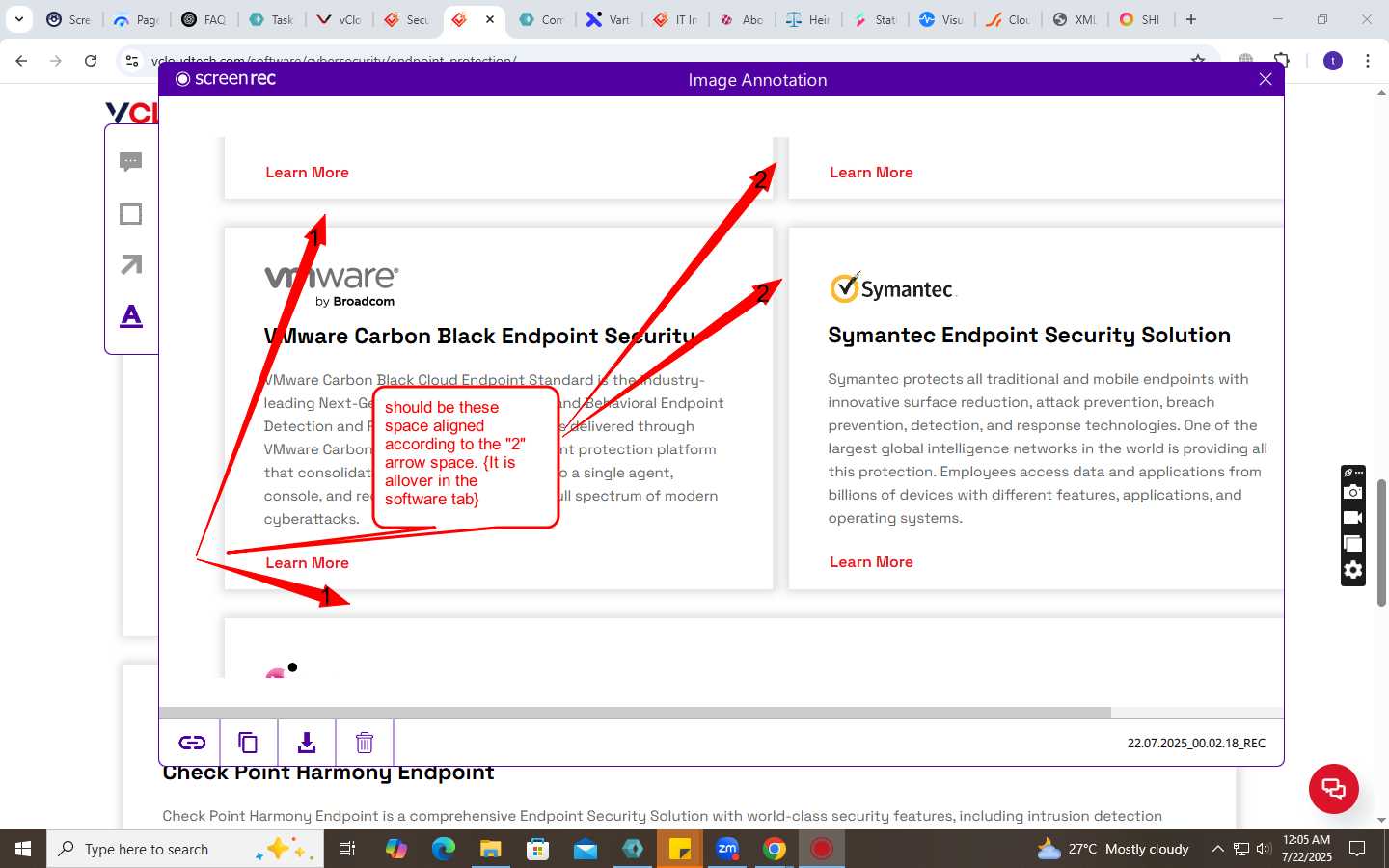The width and height of the screenshot is (1389, 868).
Task: Copy the annotated image to clipboard
Action: tap(248, 743)
